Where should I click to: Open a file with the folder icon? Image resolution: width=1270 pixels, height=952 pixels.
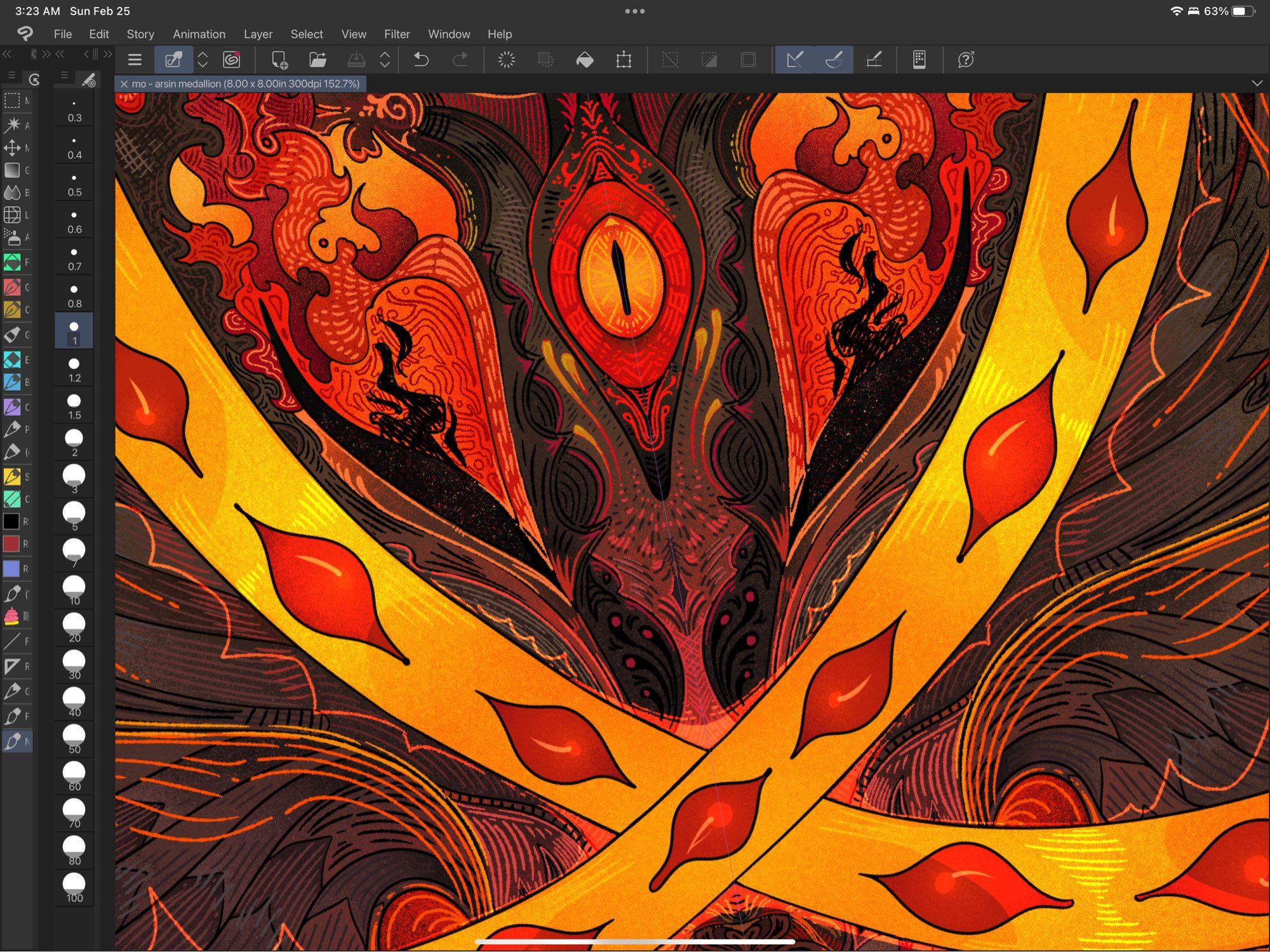tap(317, 60)
